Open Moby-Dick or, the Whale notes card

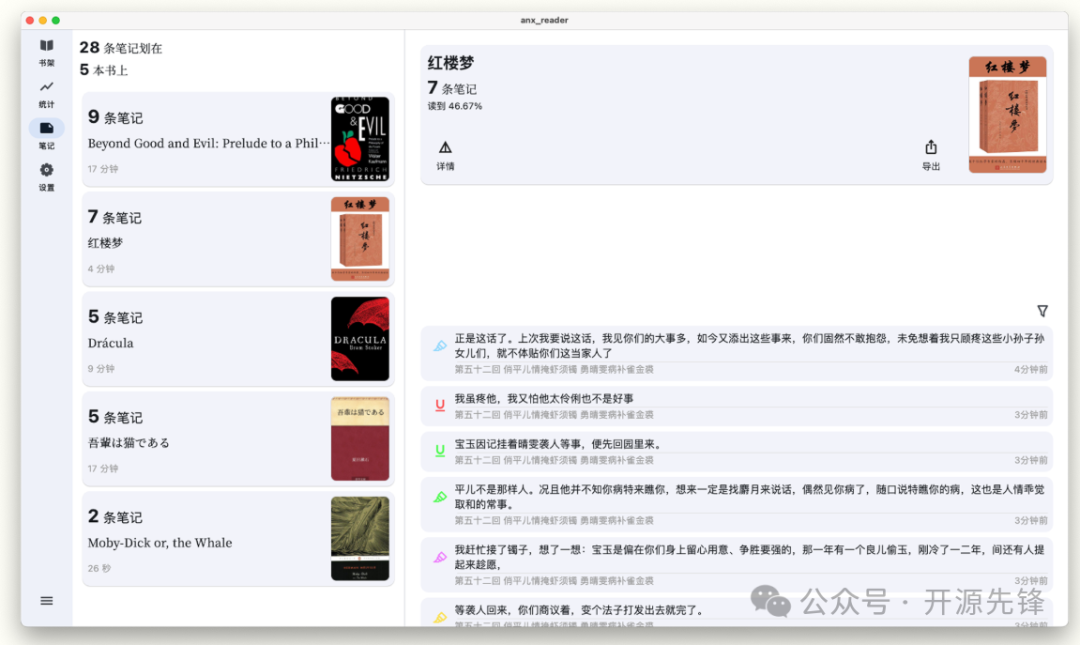(x=238, y=539)
